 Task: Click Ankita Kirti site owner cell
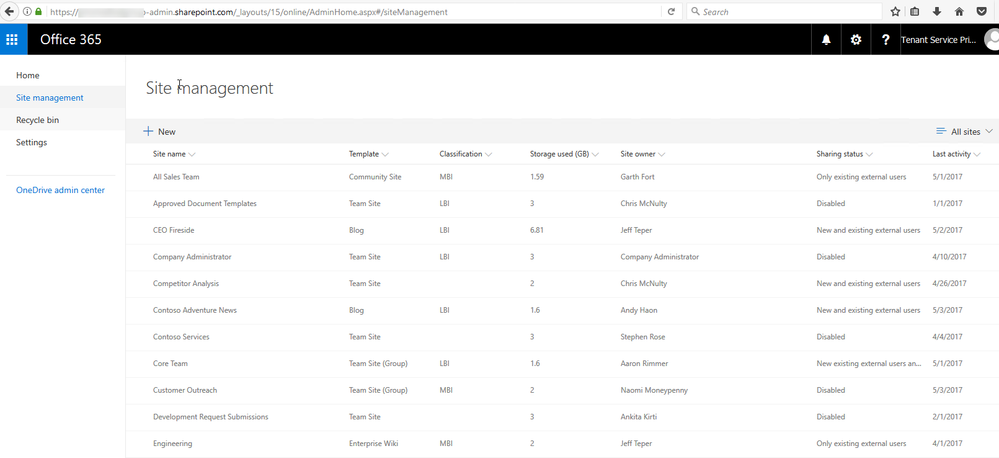[639, 417]
